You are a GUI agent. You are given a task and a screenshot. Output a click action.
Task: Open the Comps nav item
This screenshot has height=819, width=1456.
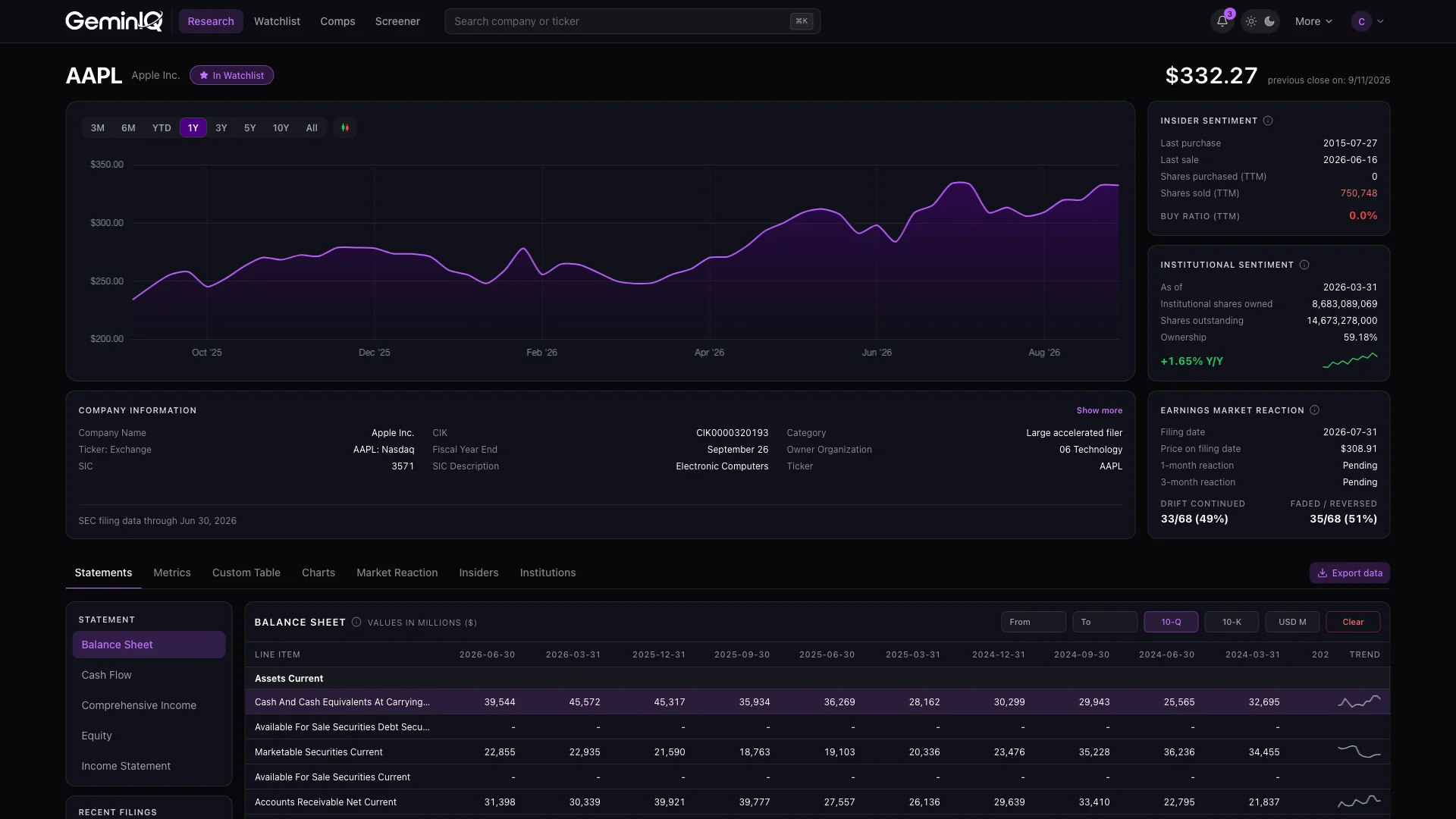337,21
